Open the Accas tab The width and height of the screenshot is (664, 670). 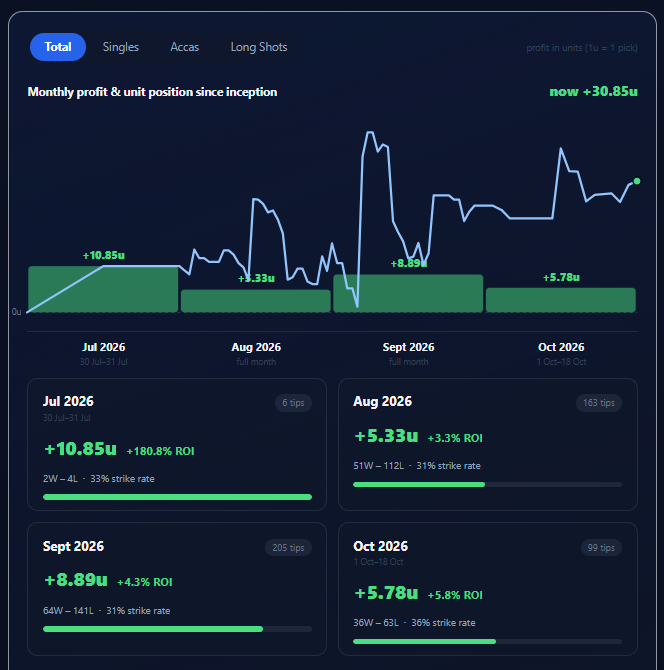185,47
